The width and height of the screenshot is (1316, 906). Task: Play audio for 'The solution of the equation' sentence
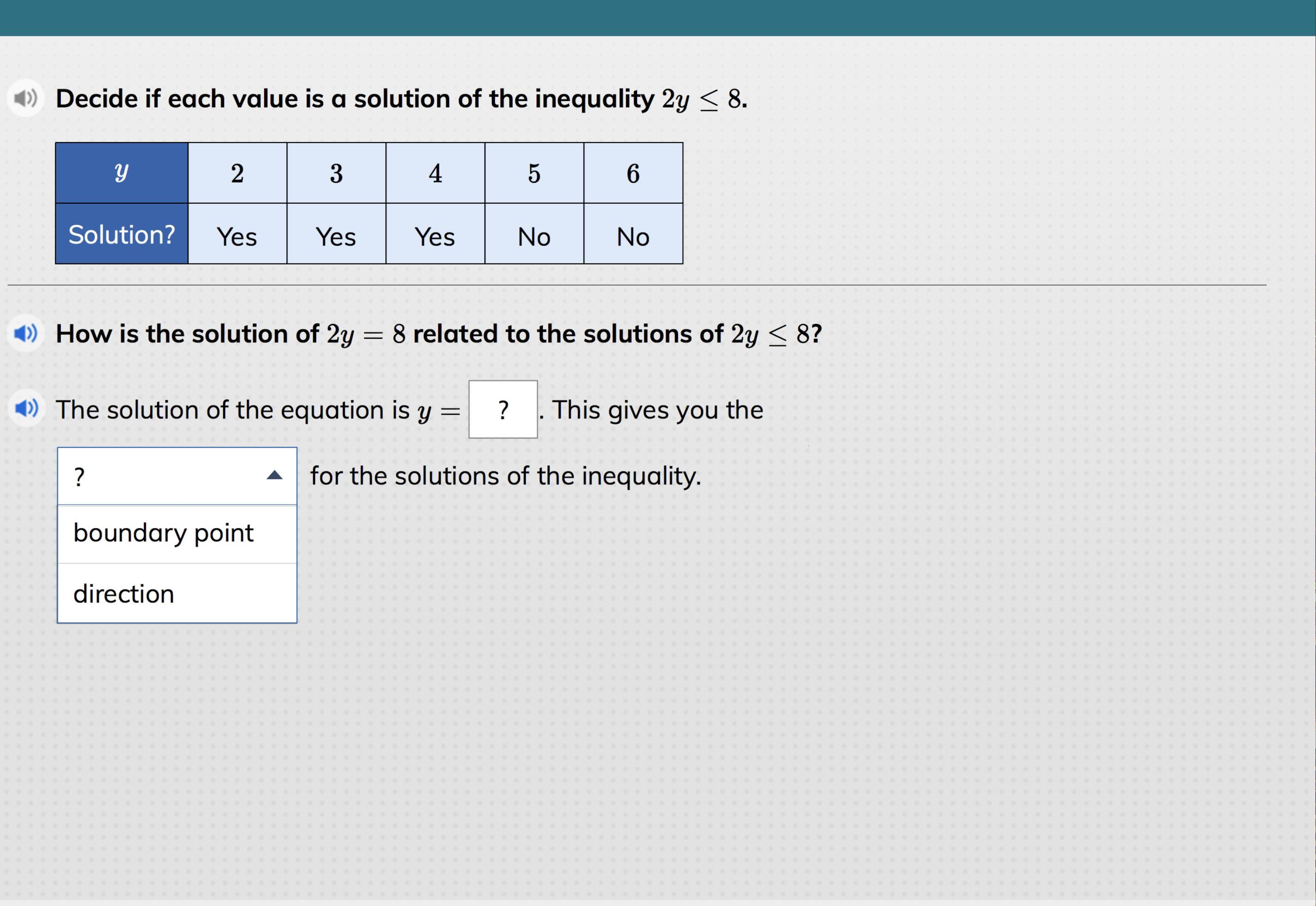pos(25,408)
